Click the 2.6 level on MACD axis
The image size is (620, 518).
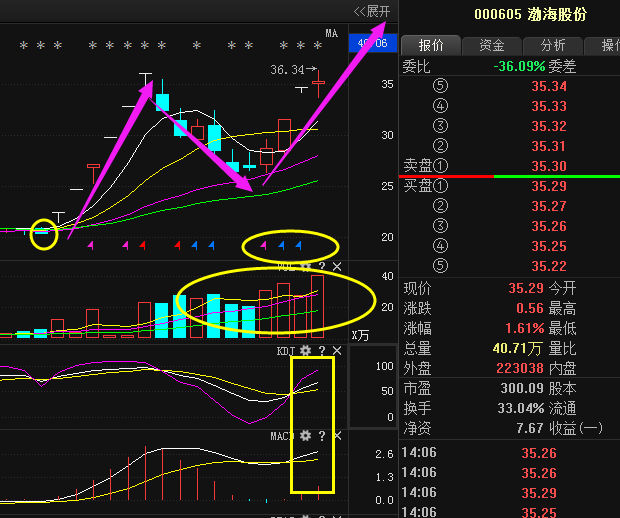click(x=384, y=454)
